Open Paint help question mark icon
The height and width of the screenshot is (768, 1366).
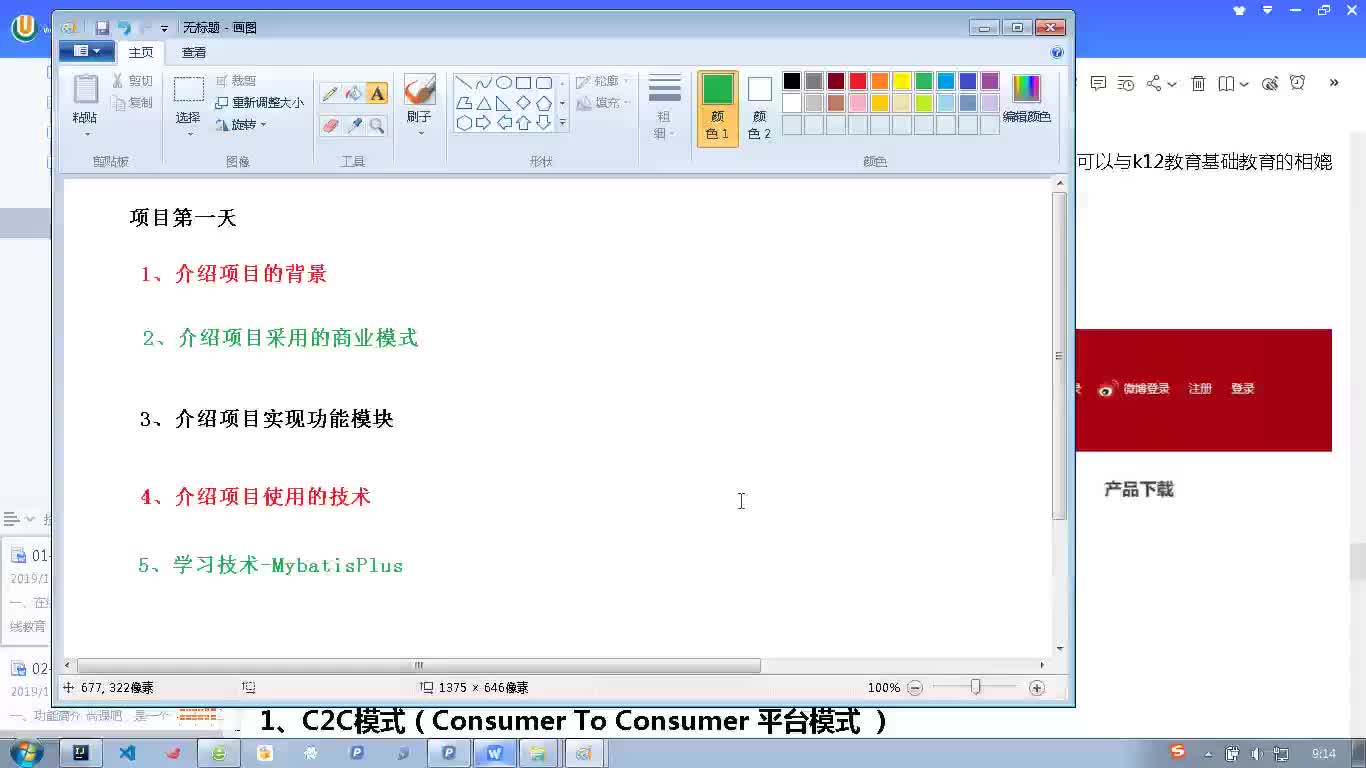(x=1057, y=53)
